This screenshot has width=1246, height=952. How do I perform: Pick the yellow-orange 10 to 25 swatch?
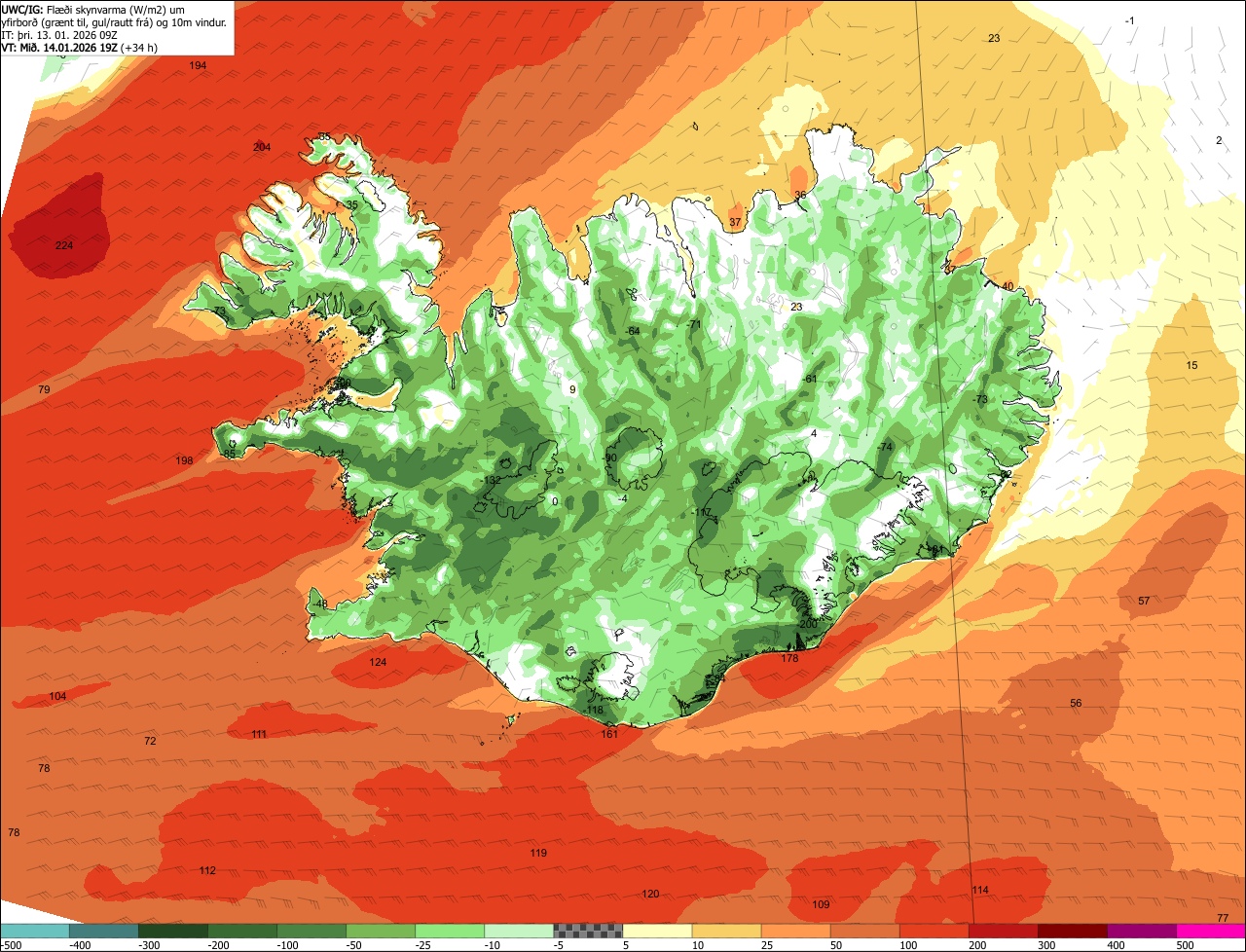[725, 931]
